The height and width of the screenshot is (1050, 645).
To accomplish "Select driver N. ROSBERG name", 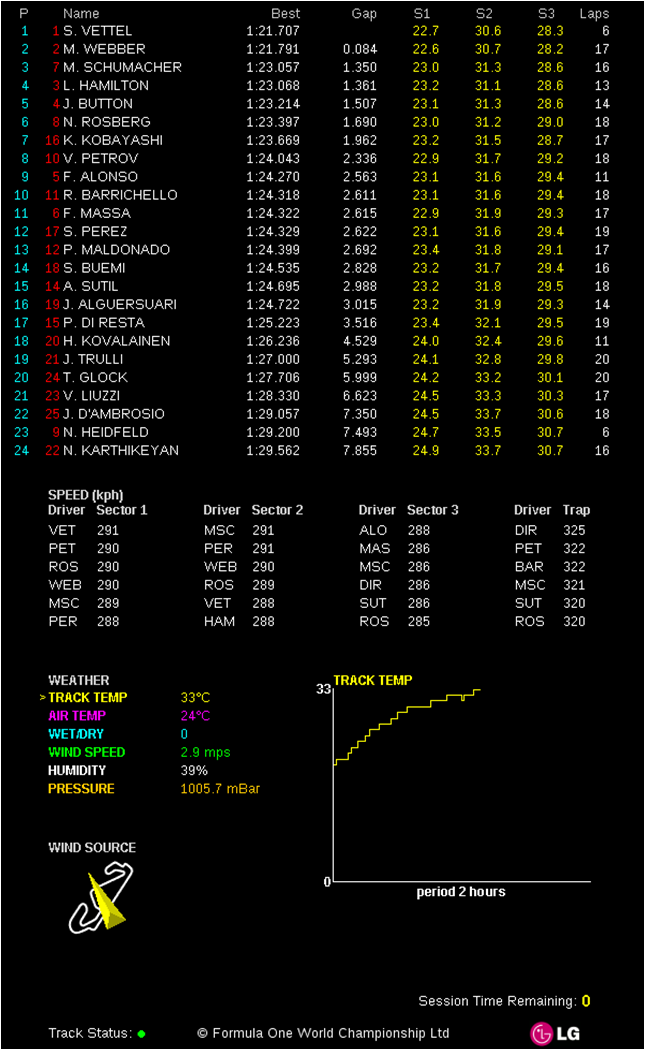I will pyautogui.click(x=107, y=122).
